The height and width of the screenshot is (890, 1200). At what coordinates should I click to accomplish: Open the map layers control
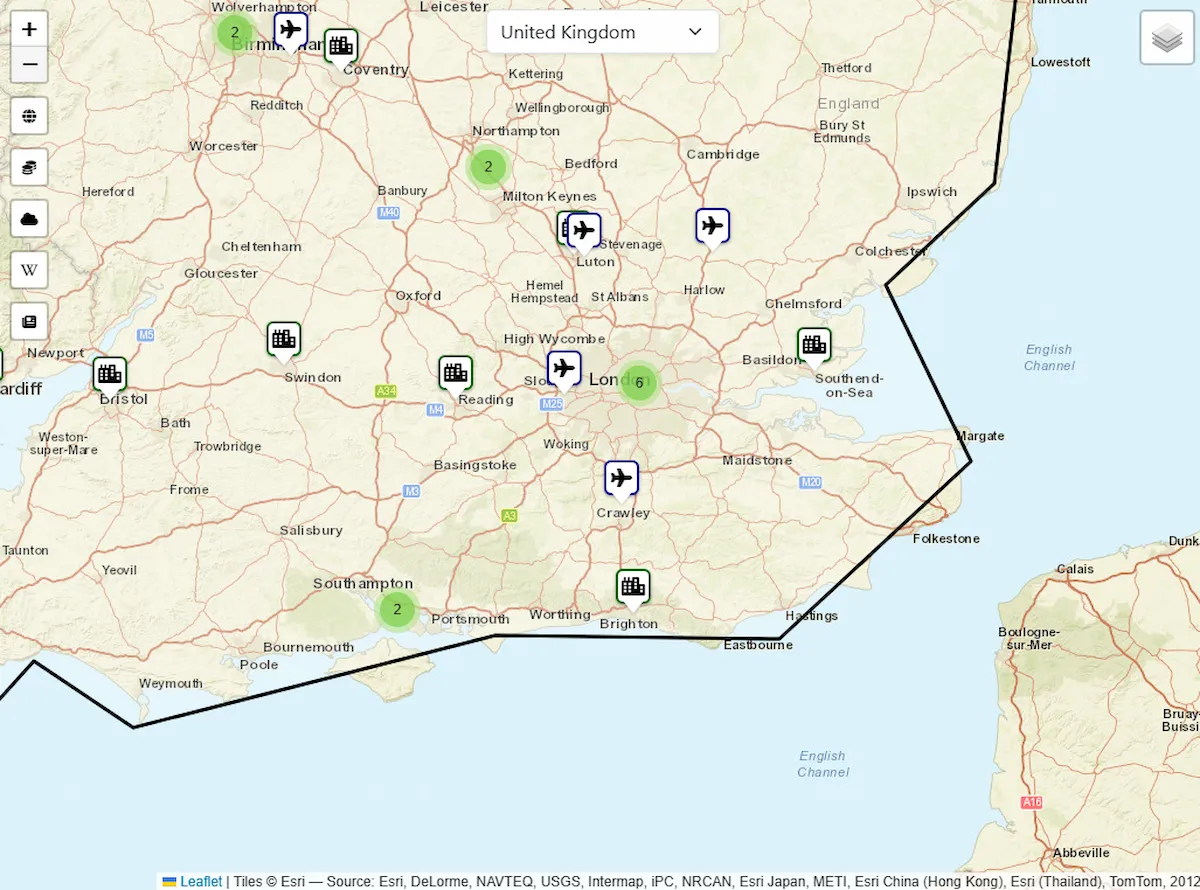(1167, 39)
